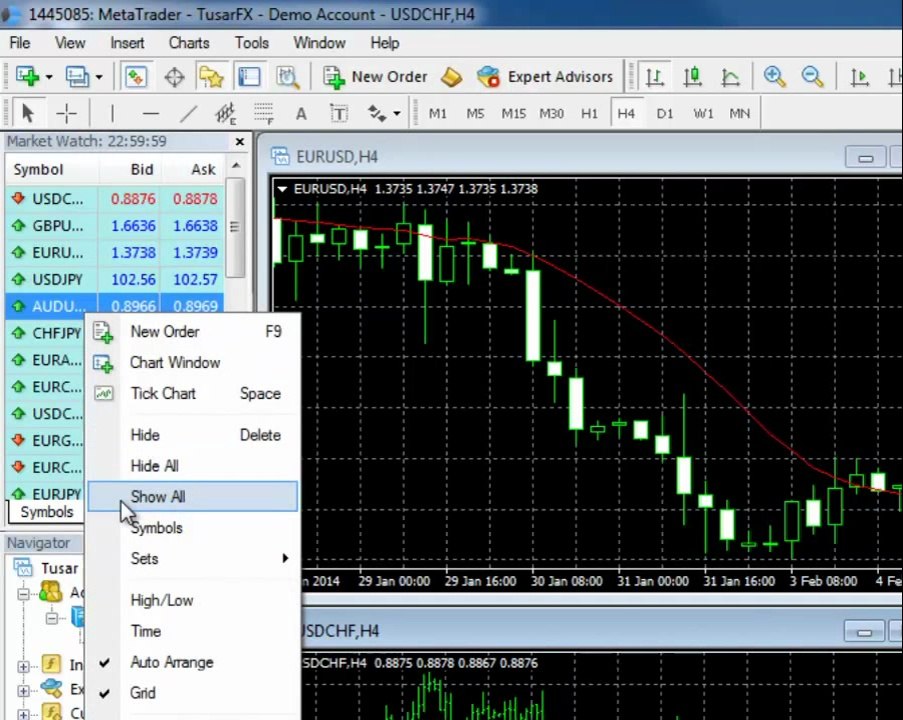
Task: Select the Crosshair tool
Action: pyautogui.click(x=66, y=113)
